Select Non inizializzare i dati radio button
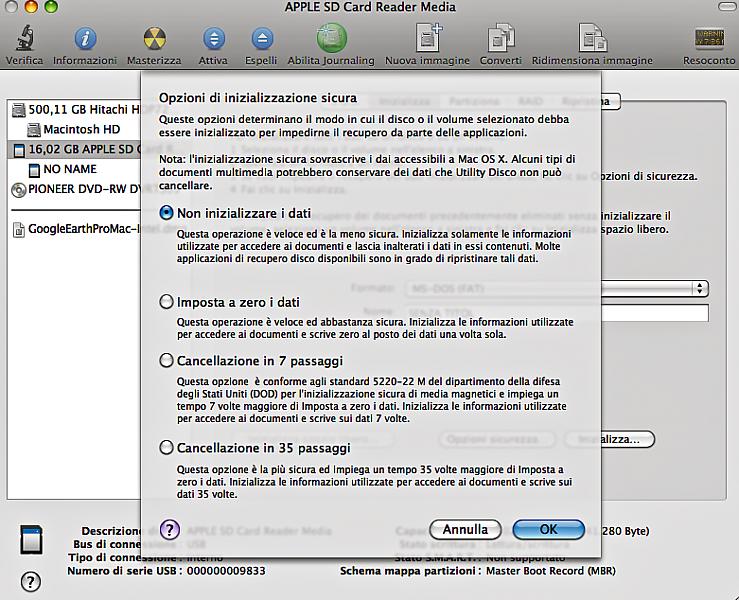Screen dimensions: 739x600 click(166, 213)
